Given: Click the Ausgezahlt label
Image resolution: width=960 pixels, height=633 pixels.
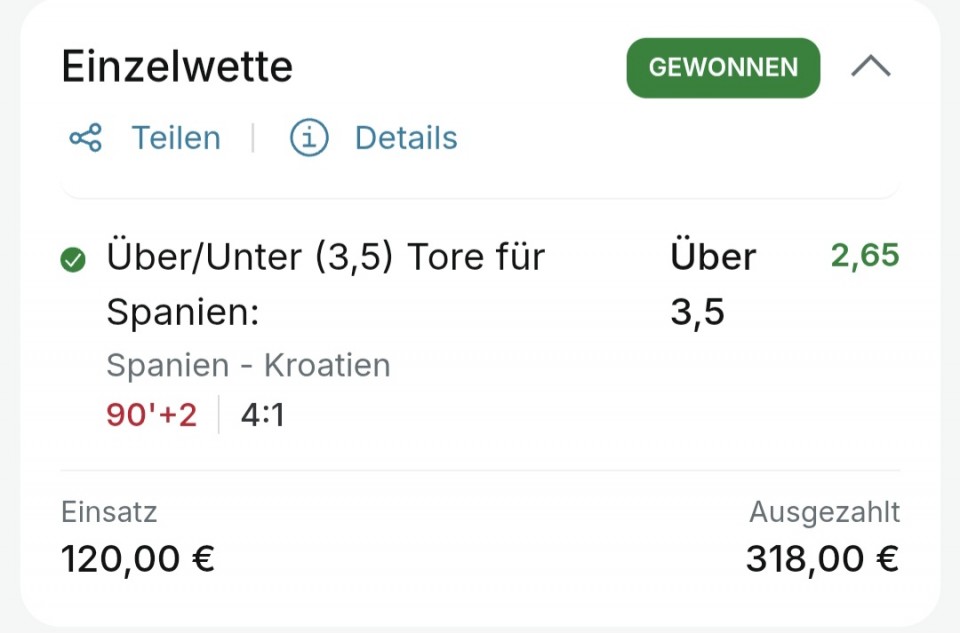Looking at the screenshot, I should [x=824, y=512].
